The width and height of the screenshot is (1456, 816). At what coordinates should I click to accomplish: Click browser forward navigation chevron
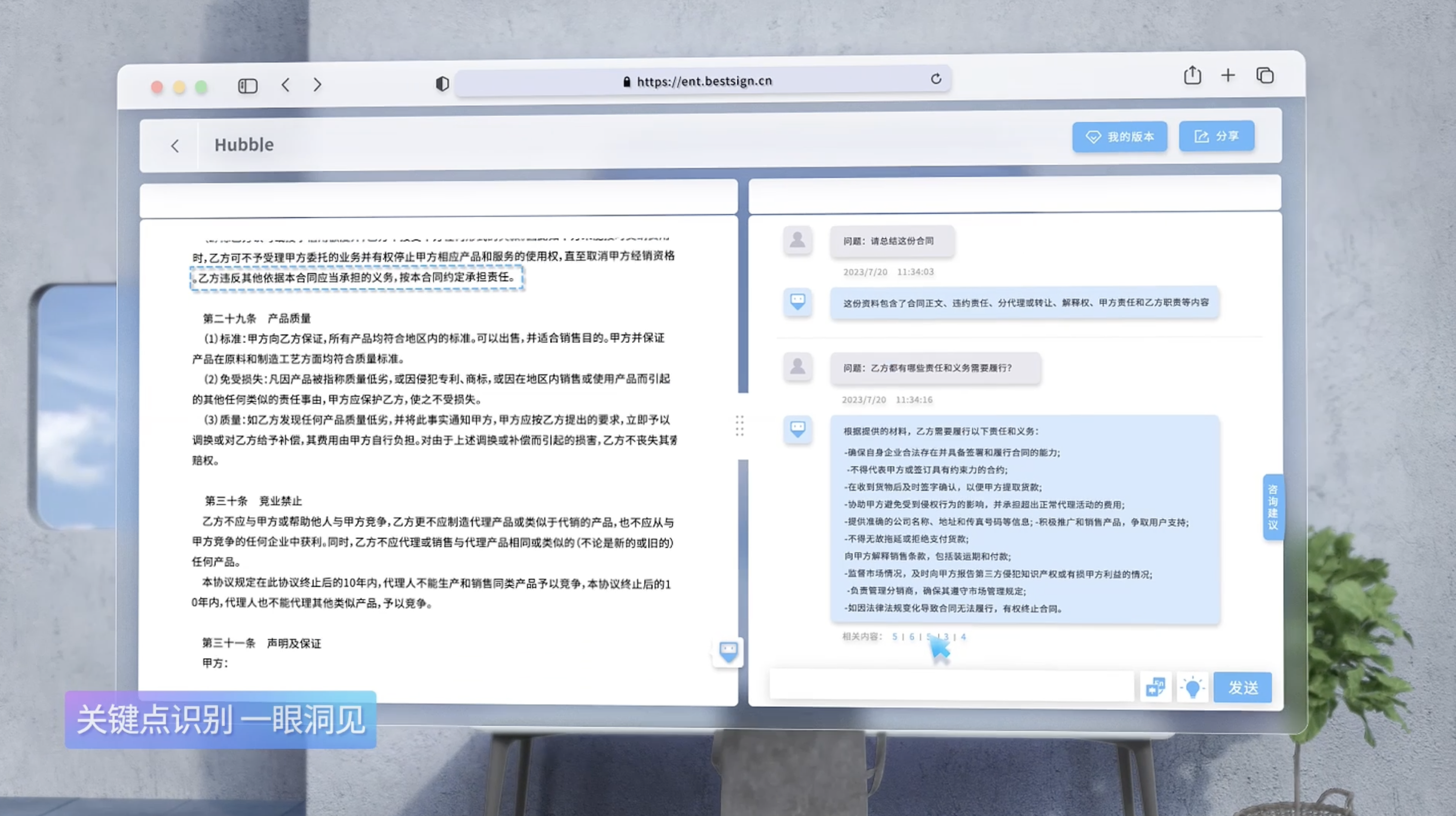tap(318, 85)
